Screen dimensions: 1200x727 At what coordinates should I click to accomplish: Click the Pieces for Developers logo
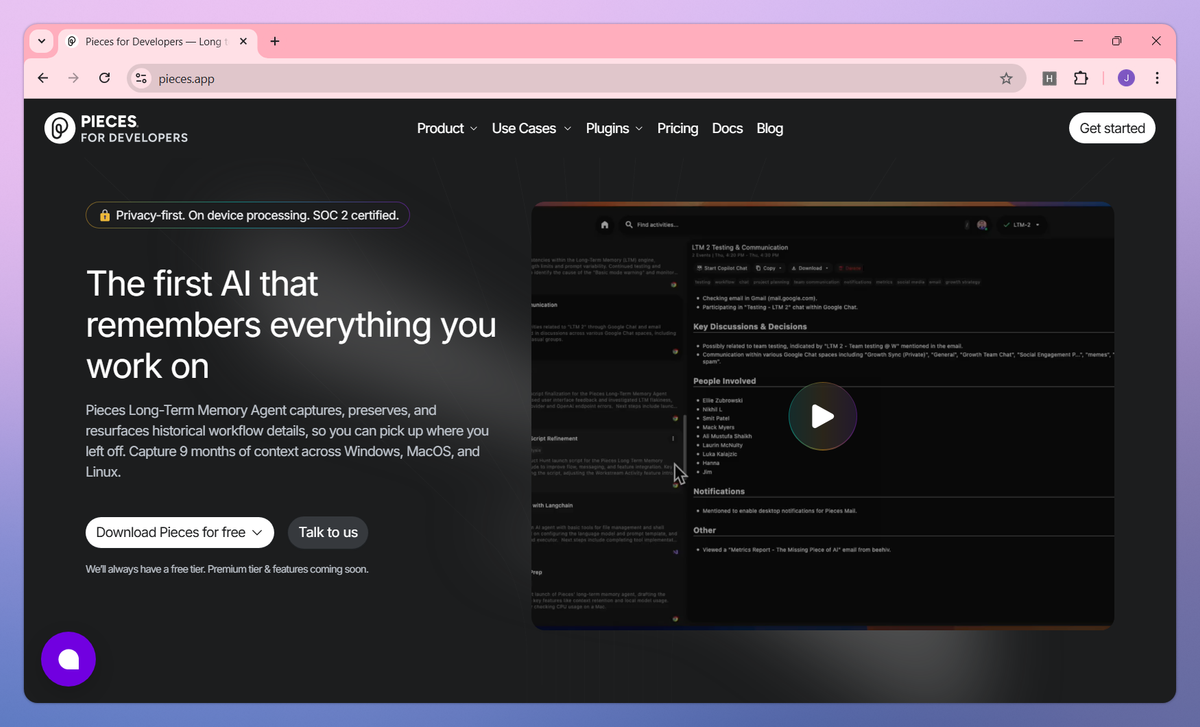[x=116, y=128]
